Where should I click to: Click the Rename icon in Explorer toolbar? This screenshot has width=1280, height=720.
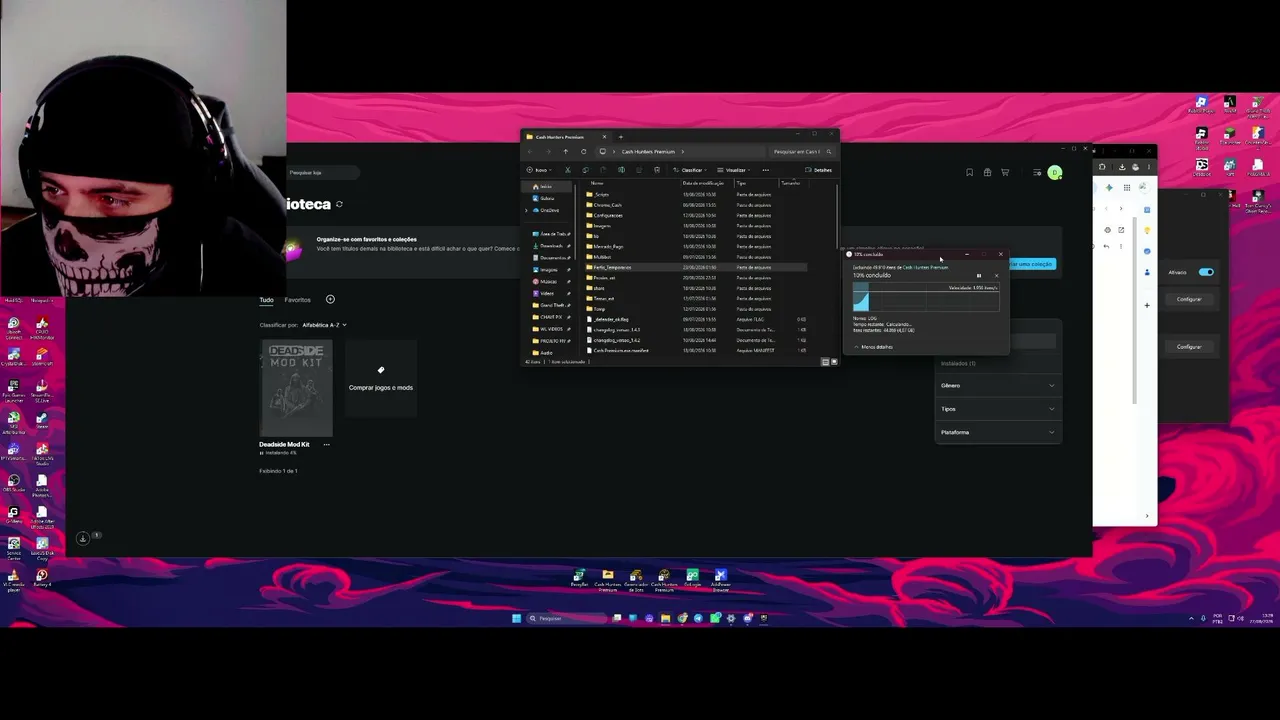pyautogui.click(x=621, y=170)
